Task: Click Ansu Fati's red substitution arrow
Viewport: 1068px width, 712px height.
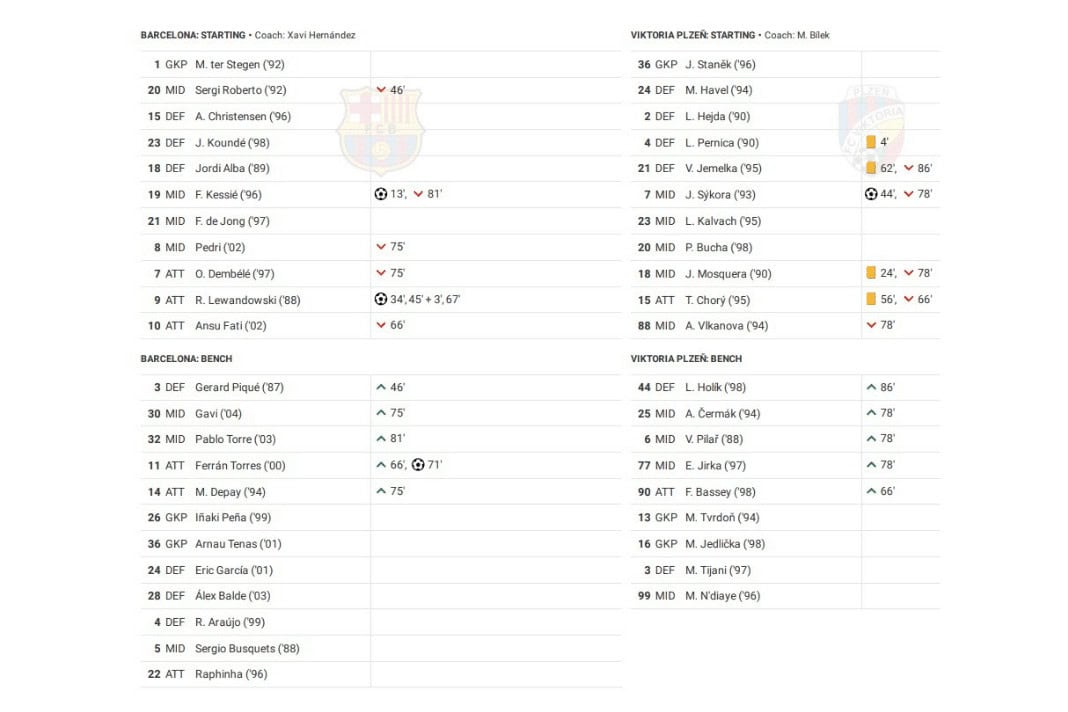Action: coord(380,325)
